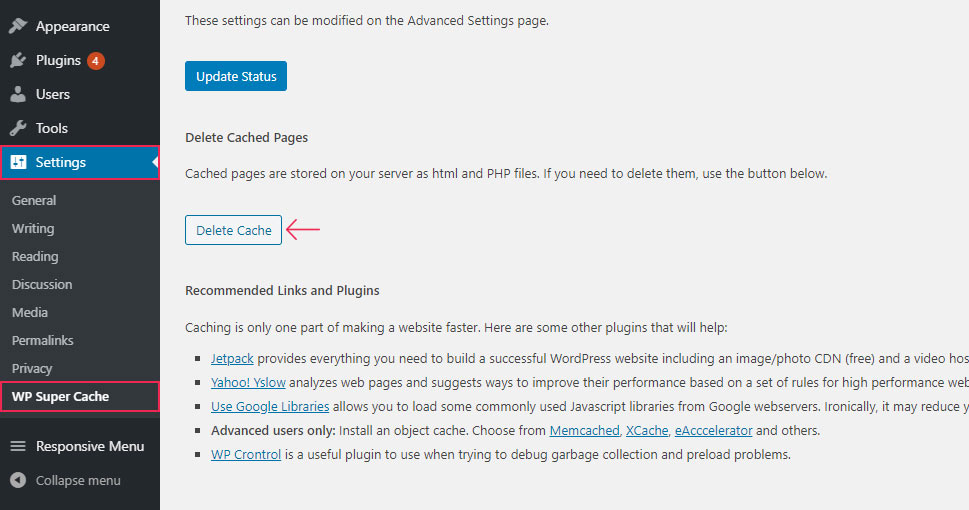Click the 'Advanced users only:' text
Viewport: 969px width, 510px height.
(x=273, y=430)
